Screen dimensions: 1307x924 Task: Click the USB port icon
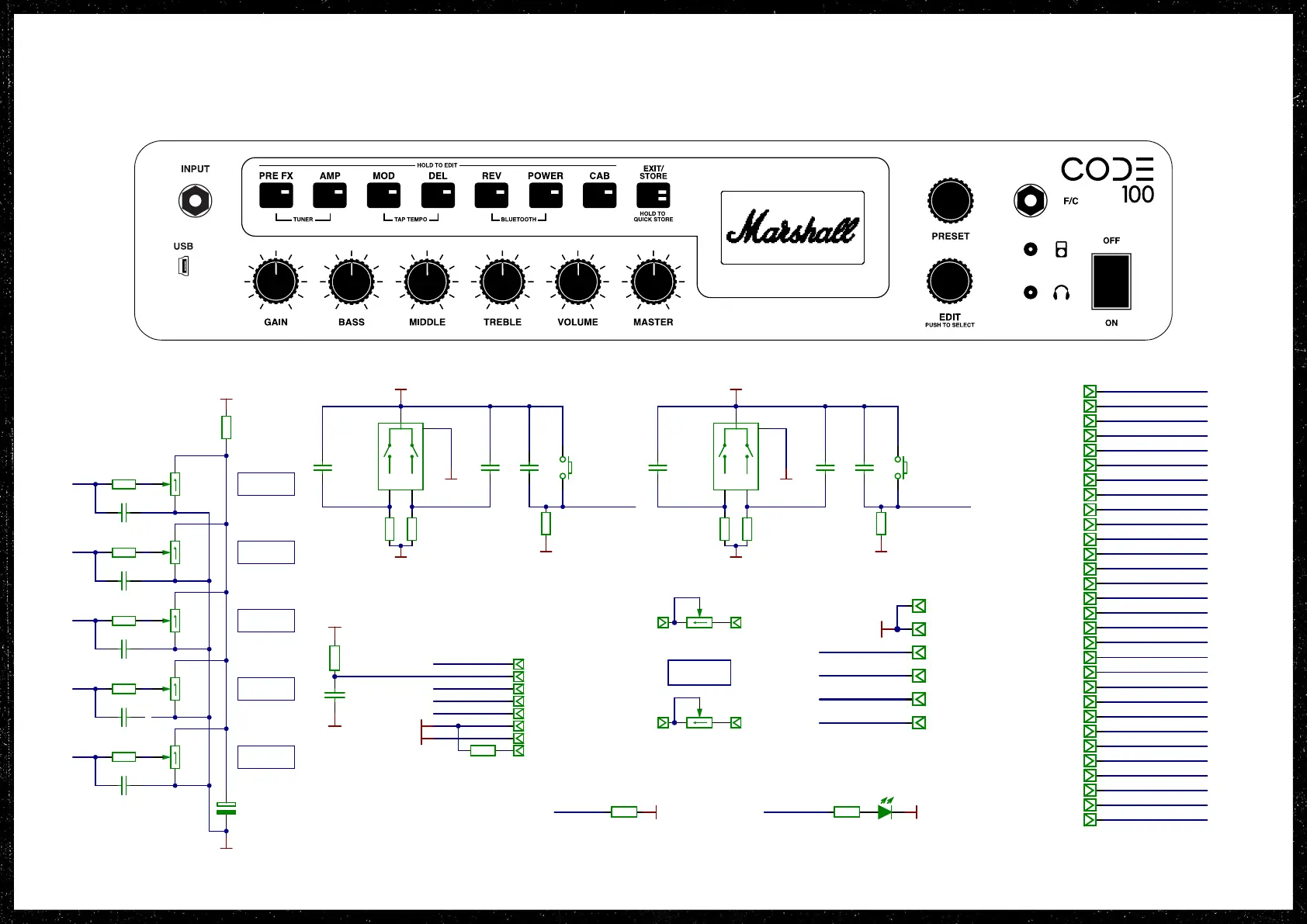coord(184,266)
